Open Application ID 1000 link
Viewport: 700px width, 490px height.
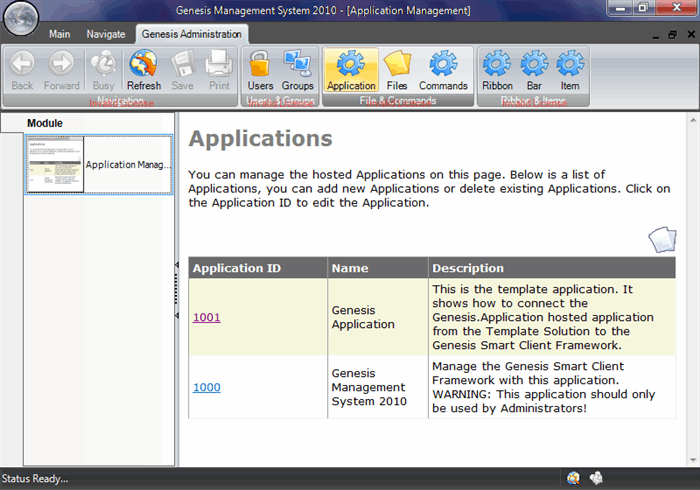pos(207,387)
